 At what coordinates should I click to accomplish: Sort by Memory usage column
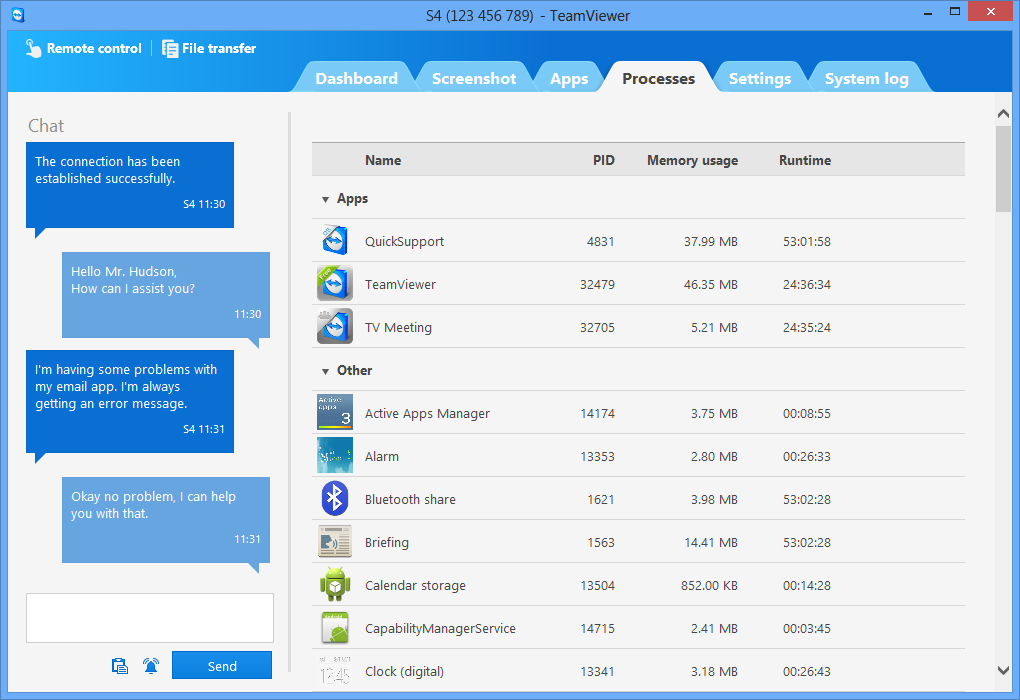click(692, 160)
